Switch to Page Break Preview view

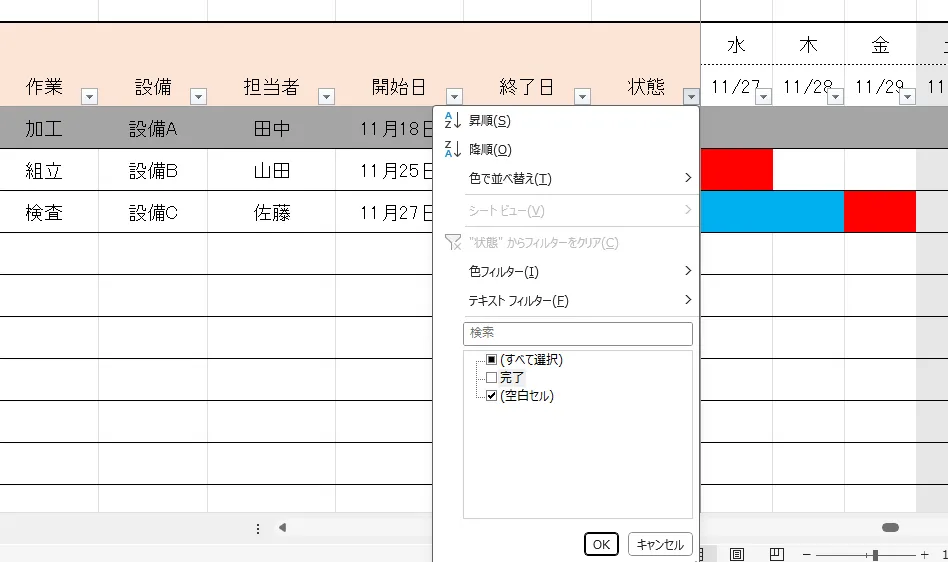[x=777, y=554]
